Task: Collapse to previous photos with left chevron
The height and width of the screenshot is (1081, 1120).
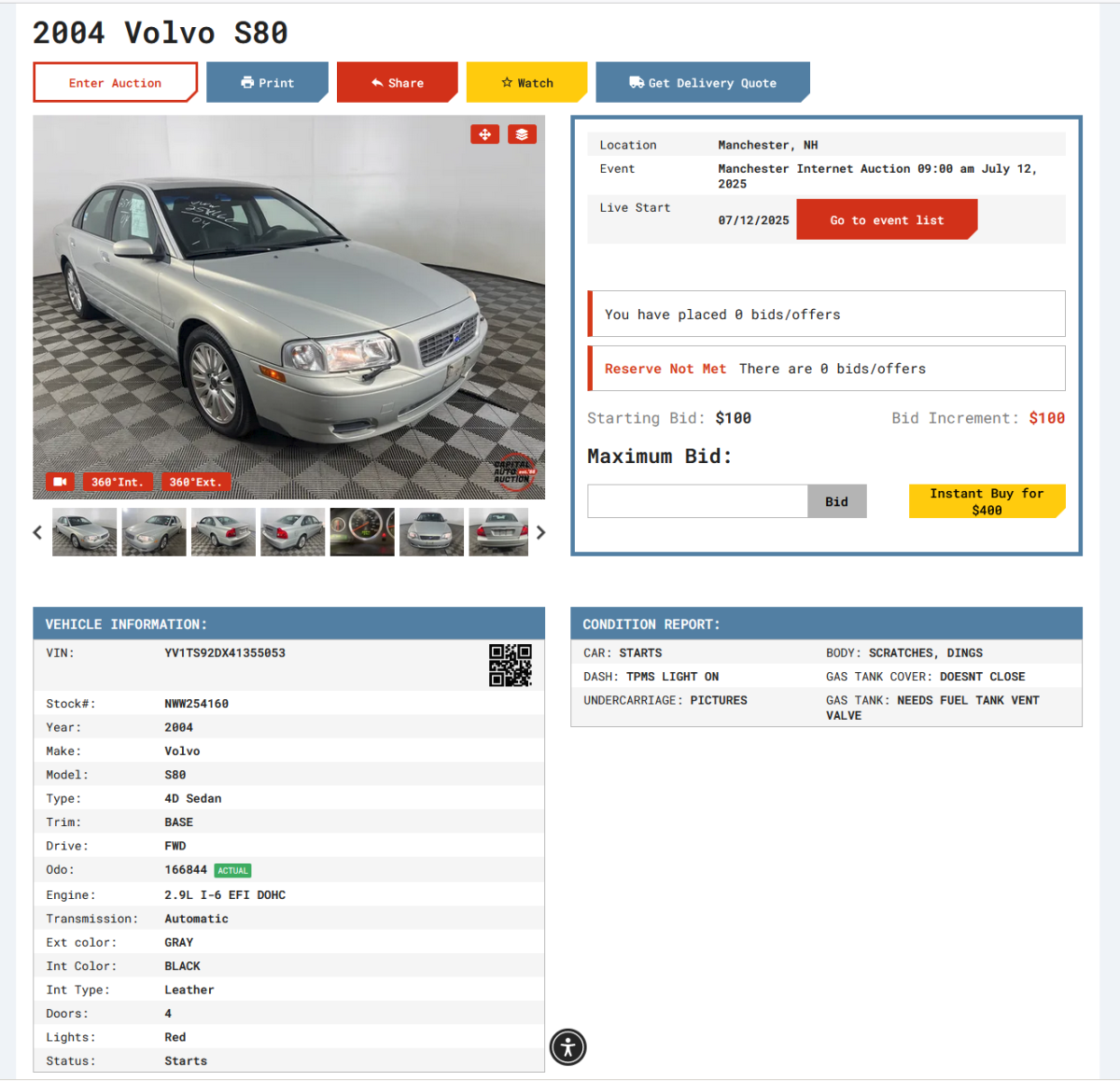Action: coord(37,532)
